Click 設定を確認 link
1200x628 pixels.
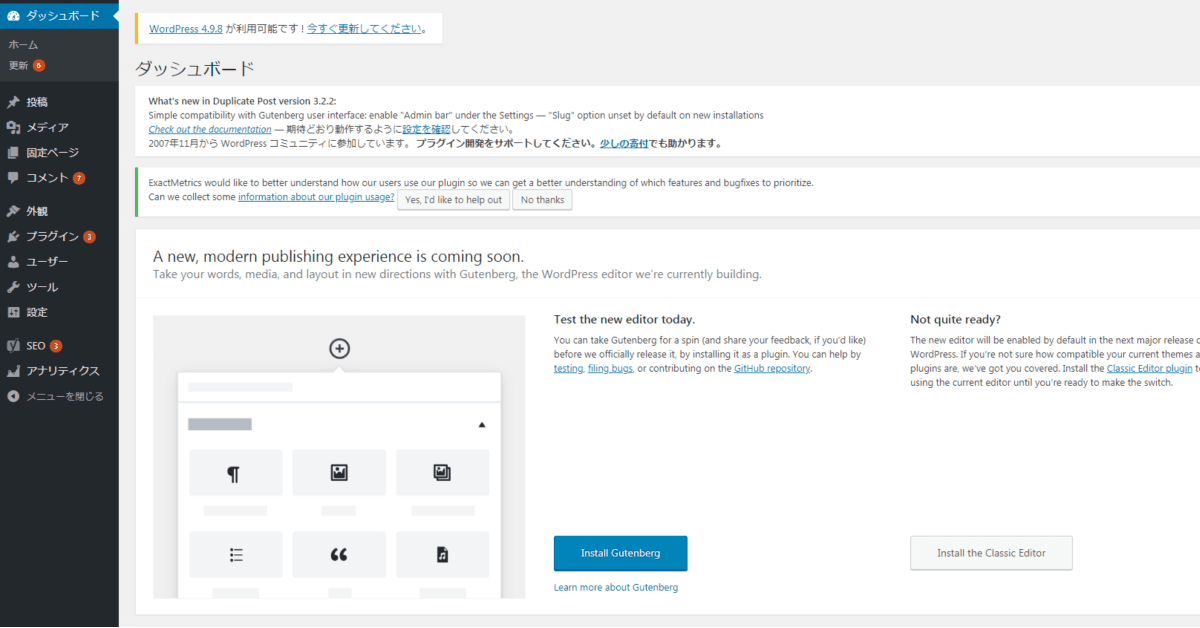(x=427, y=129)
